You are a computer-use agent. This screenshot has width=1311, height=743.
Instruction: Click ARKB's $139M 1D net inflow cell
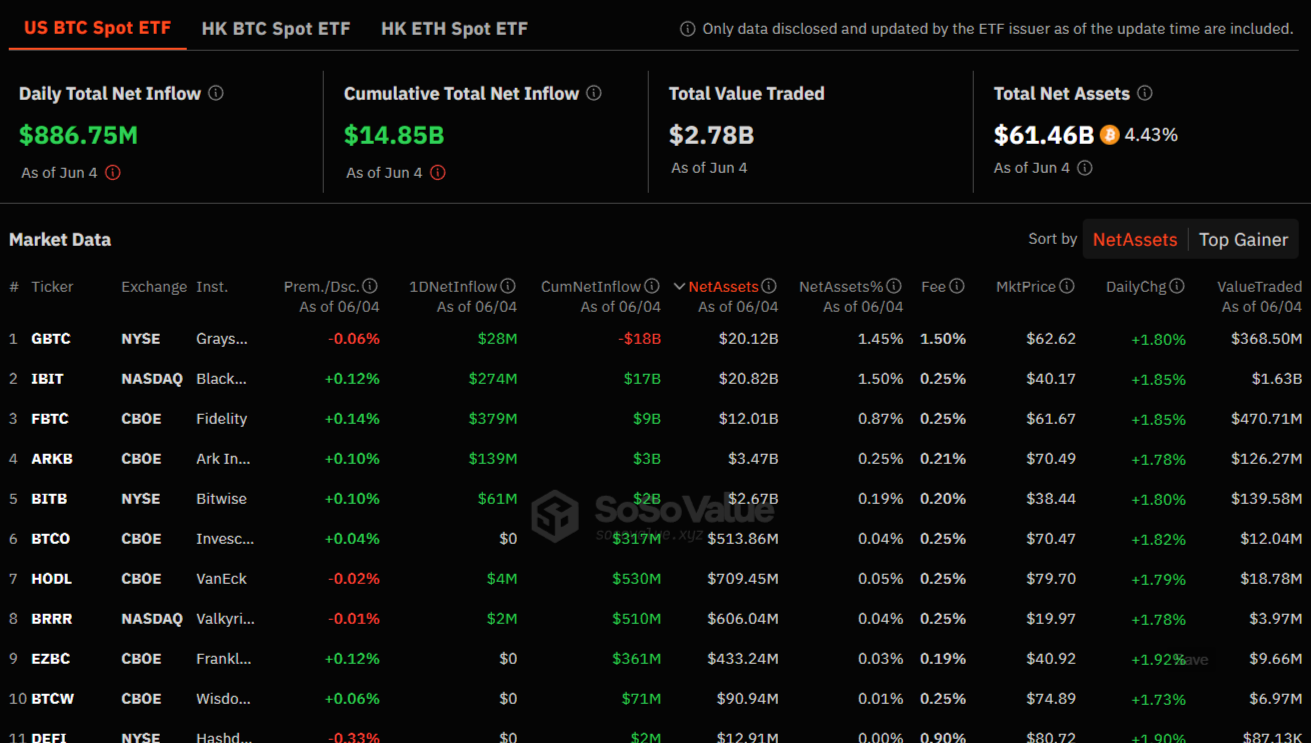coord(493,459)
